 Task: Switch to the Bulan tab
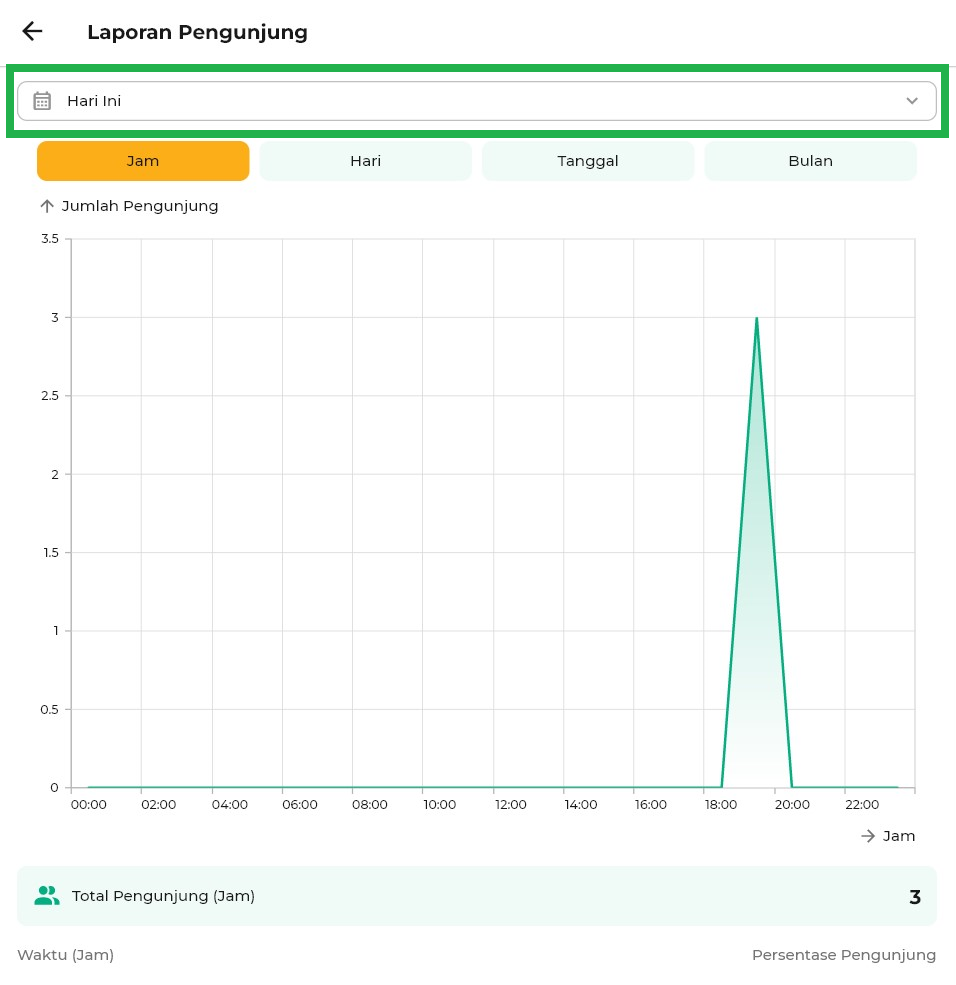click(810, 161)
